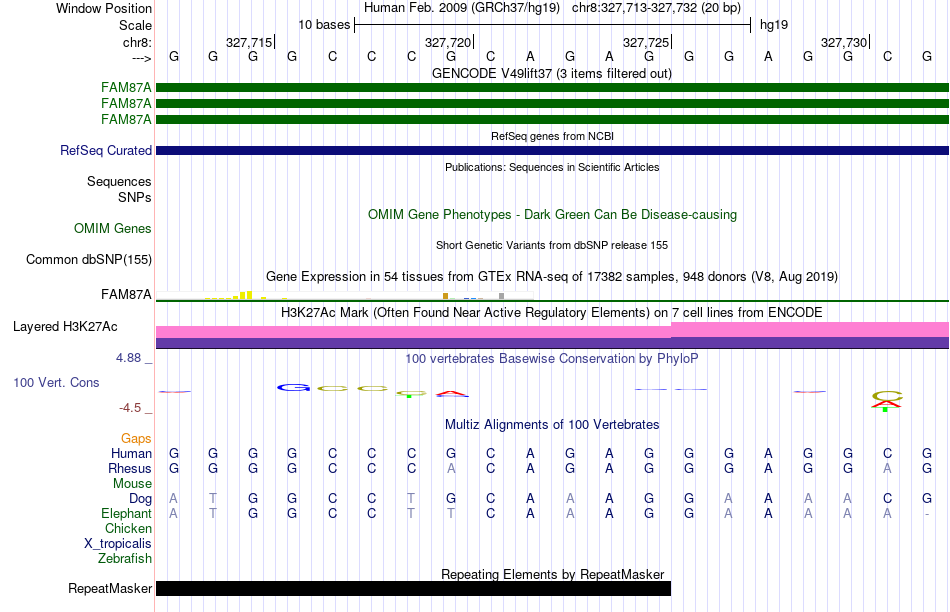Viewport: 950px width, 612px height.
Task: Click the OMIM Genes track label
Action: tap(113, 228)
